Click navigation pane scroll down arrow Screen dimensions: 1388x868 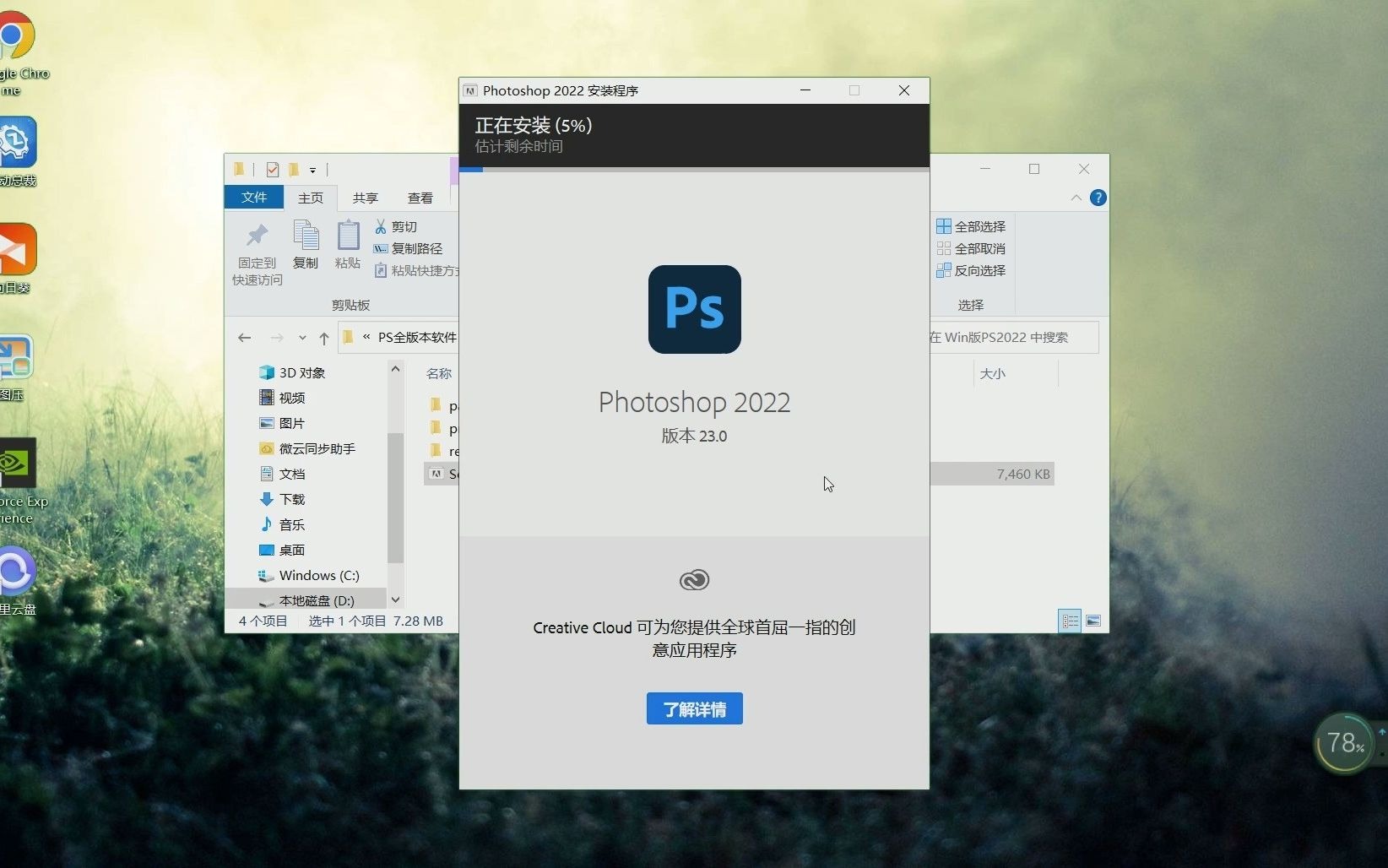click(395, 599)
